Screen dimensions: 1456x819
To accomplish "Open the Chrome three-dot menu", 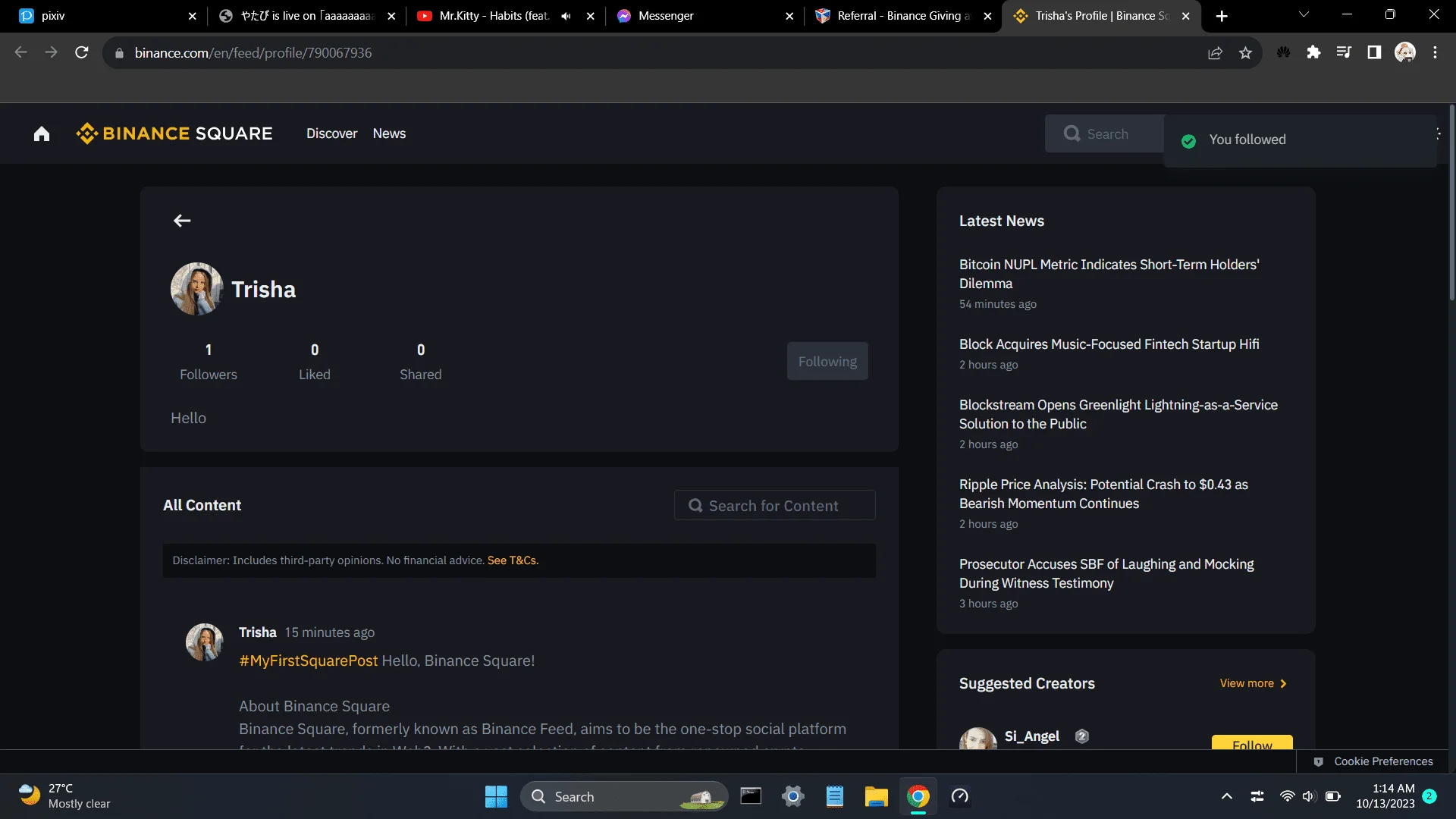I will pos(1435,52).
